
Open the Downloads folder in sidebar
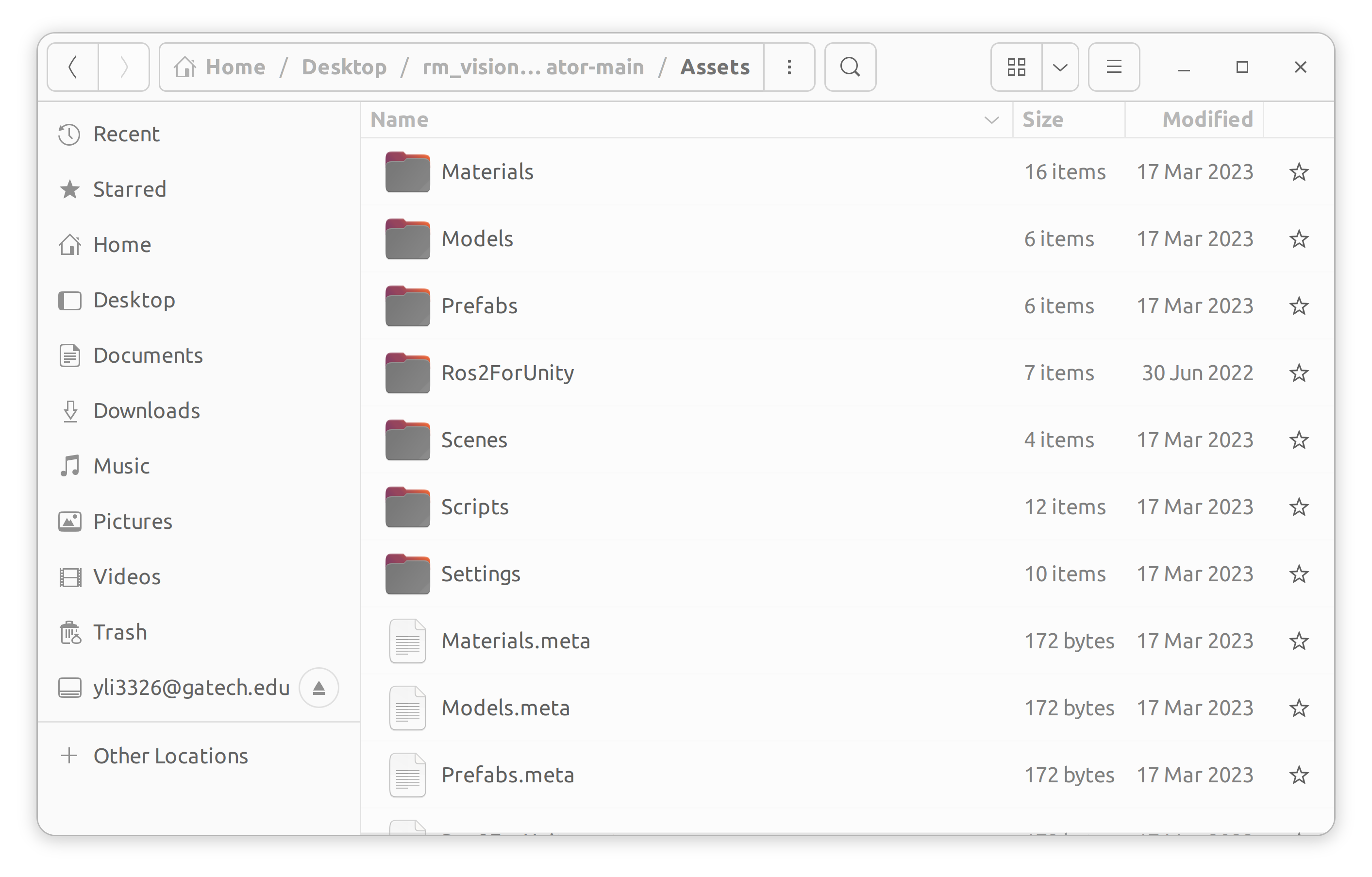tap(146, 410)
